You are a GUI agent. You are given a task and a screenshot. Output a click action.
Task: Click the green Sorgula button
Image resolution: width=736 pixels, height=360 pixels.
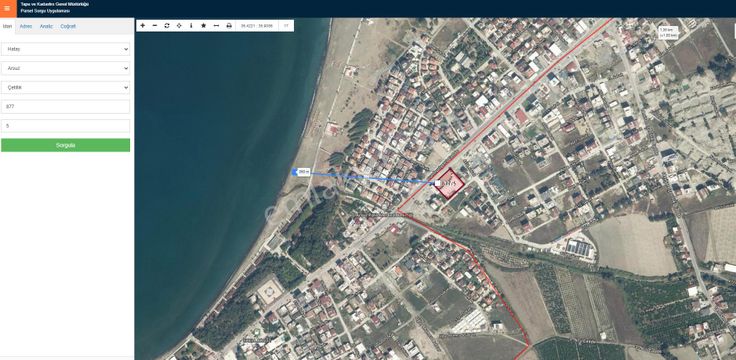coord(65,145)
